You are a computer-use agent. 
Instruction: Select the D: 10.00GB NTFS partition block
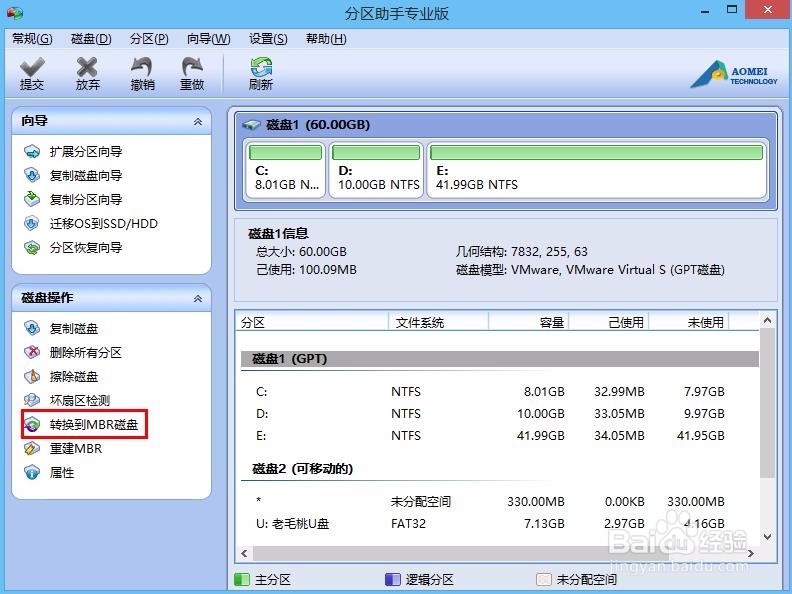[x=376, y=170]
